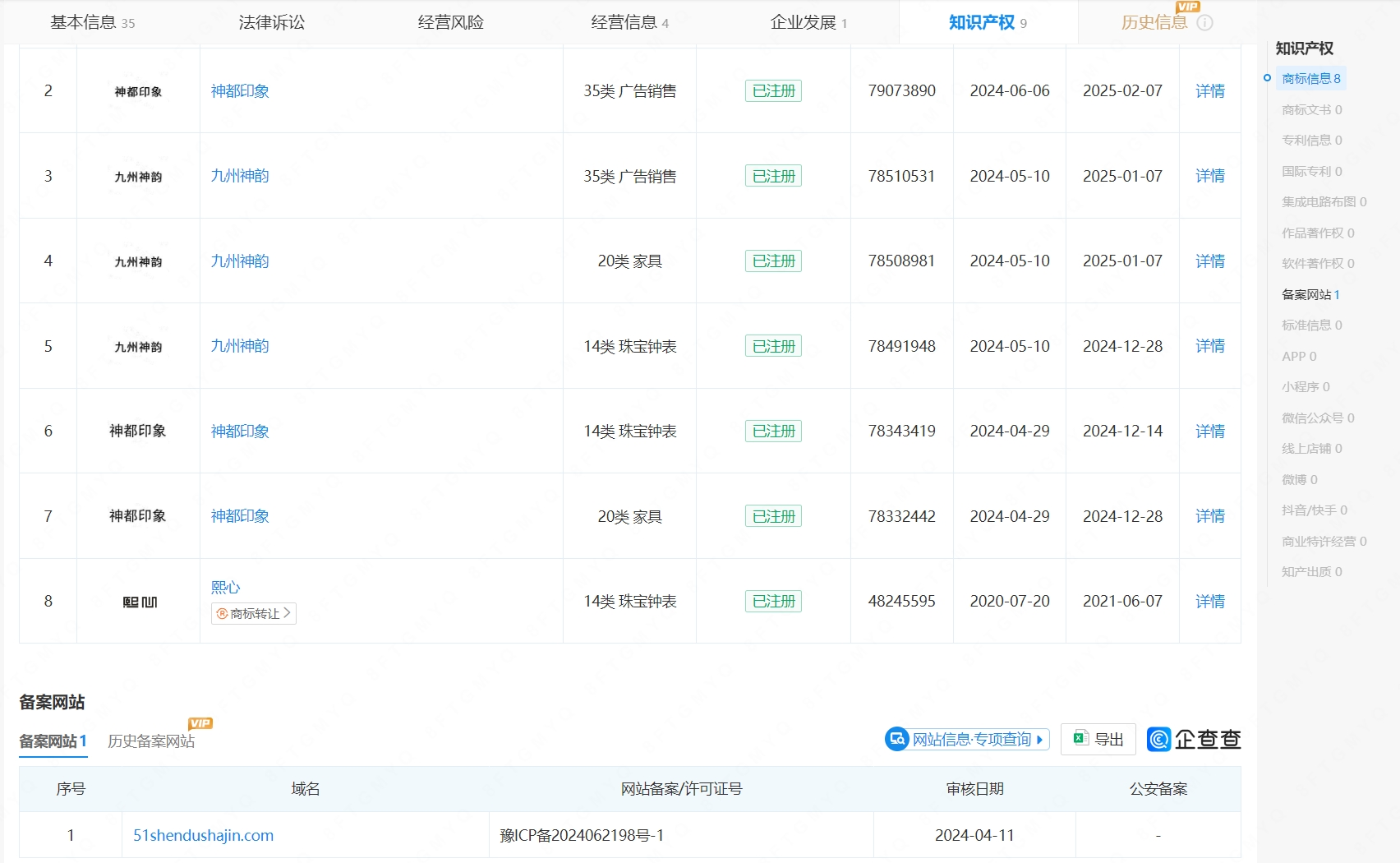Go to the 企业发展 tab
1400x863 pixels.
point(808,22)
